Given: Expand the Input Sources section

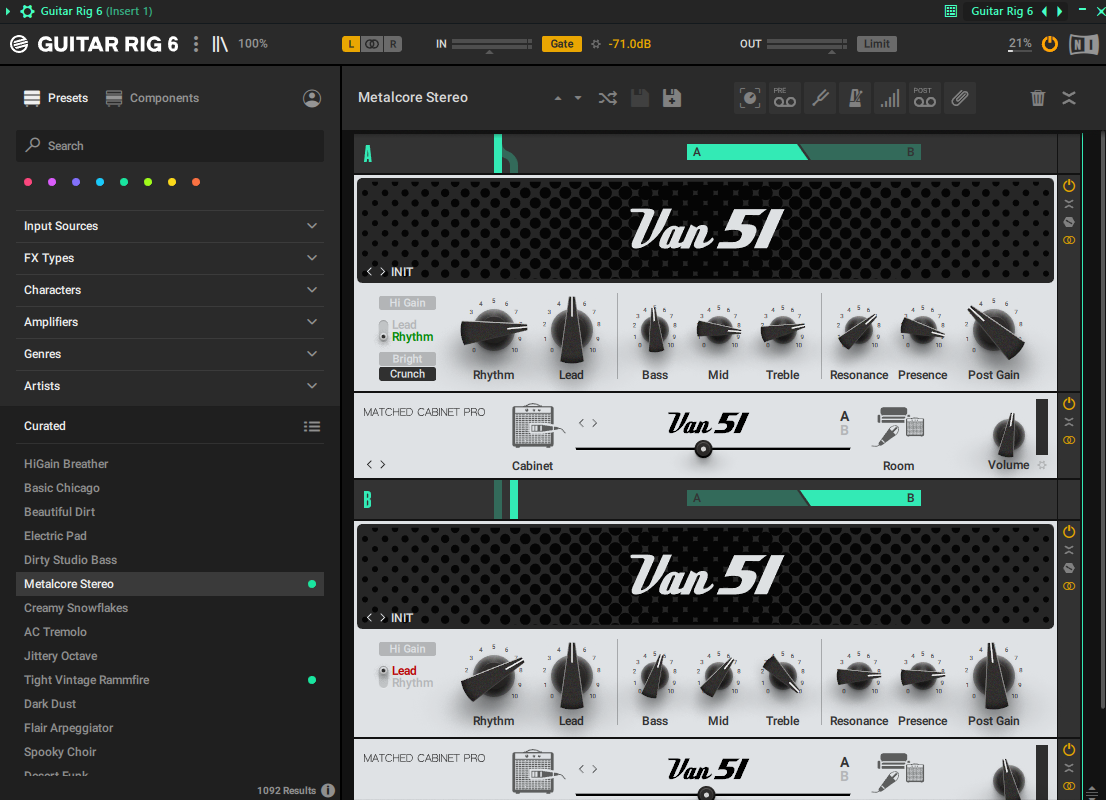Looking at the screenshot, I should tap(170, 225).
